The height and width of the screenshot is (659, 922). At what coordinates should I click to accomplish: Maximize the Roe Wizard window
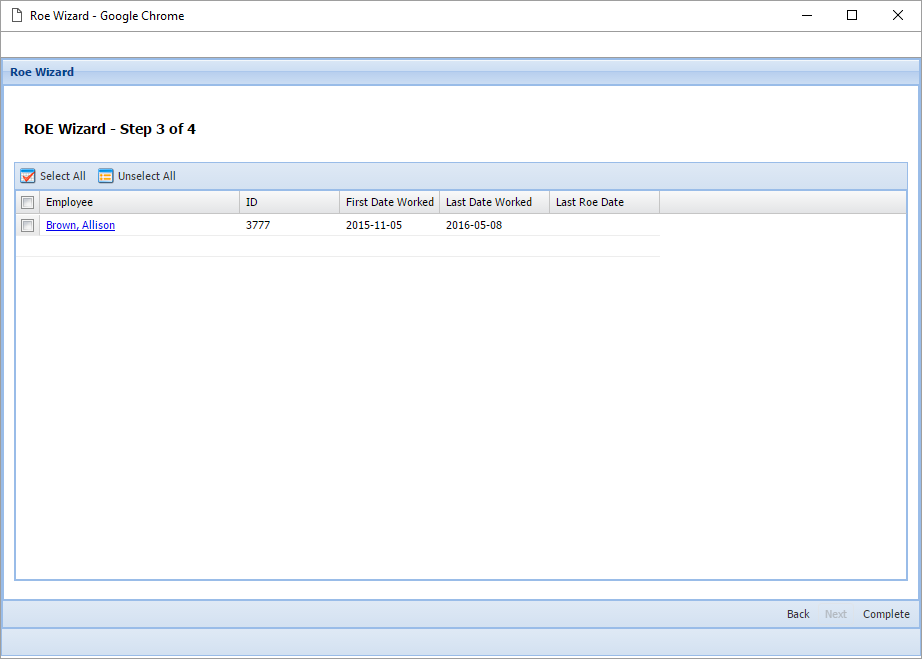[852, 15]
